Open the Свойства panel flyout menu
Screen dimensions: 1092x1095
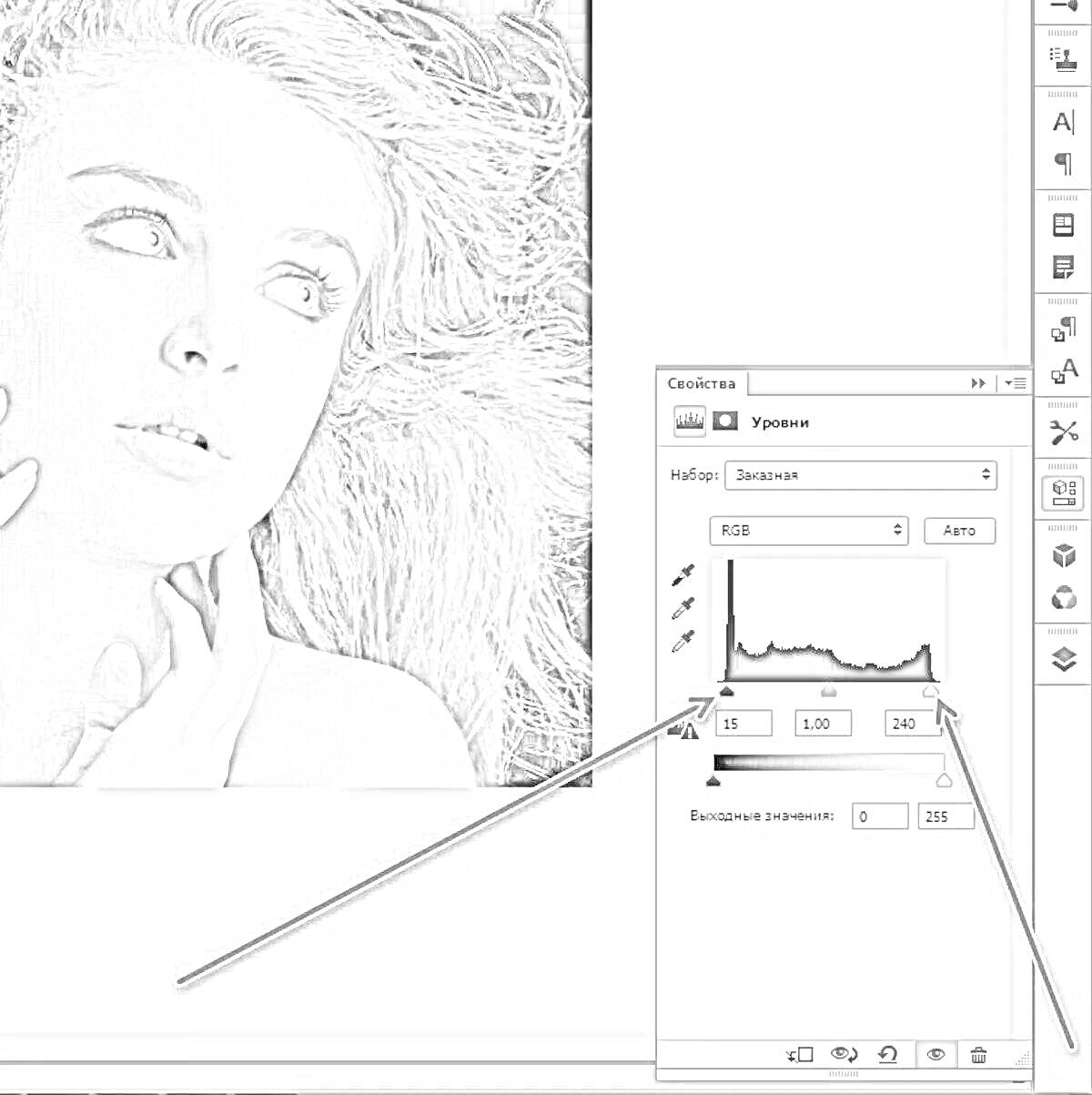[1016, 383]
